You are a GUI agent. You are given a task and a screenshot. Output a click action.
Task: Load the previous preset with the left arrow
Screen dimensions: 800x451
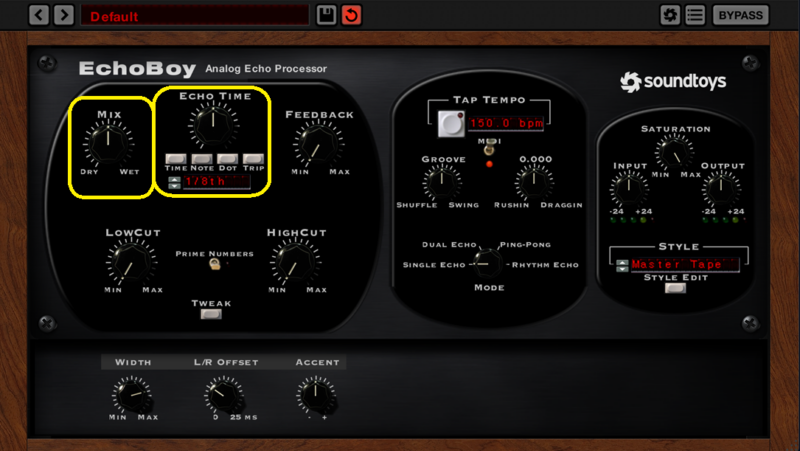[x=39, y=15]
